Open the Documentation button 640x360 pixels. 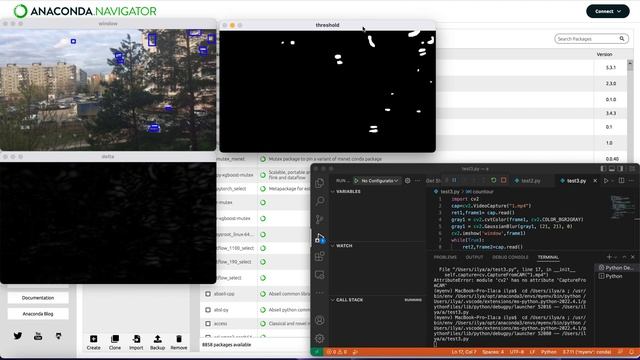pyautogui.click(x=38, y=298)
